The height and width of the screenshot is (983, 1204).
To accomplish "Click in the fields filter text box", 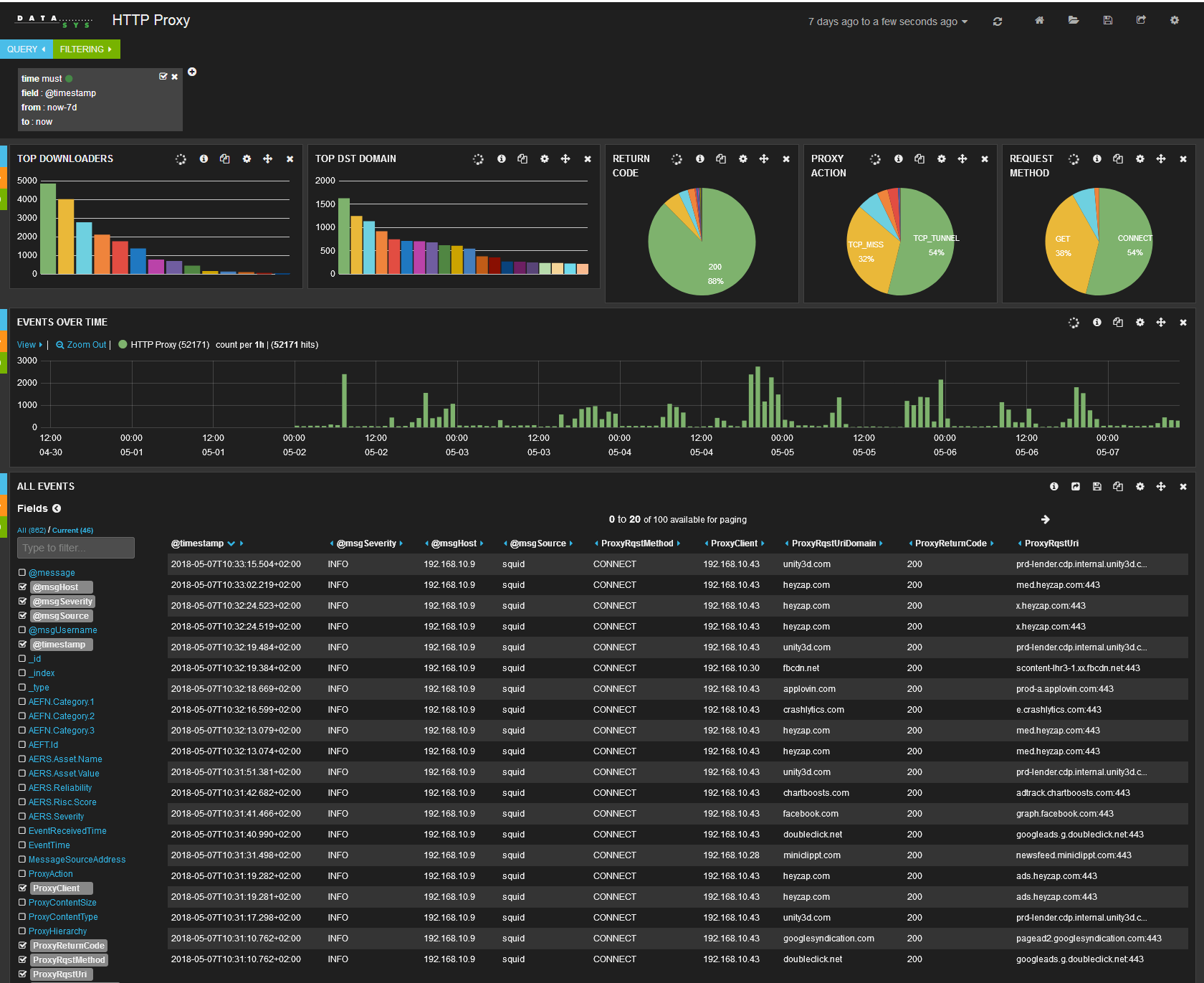I will point(76,548).
